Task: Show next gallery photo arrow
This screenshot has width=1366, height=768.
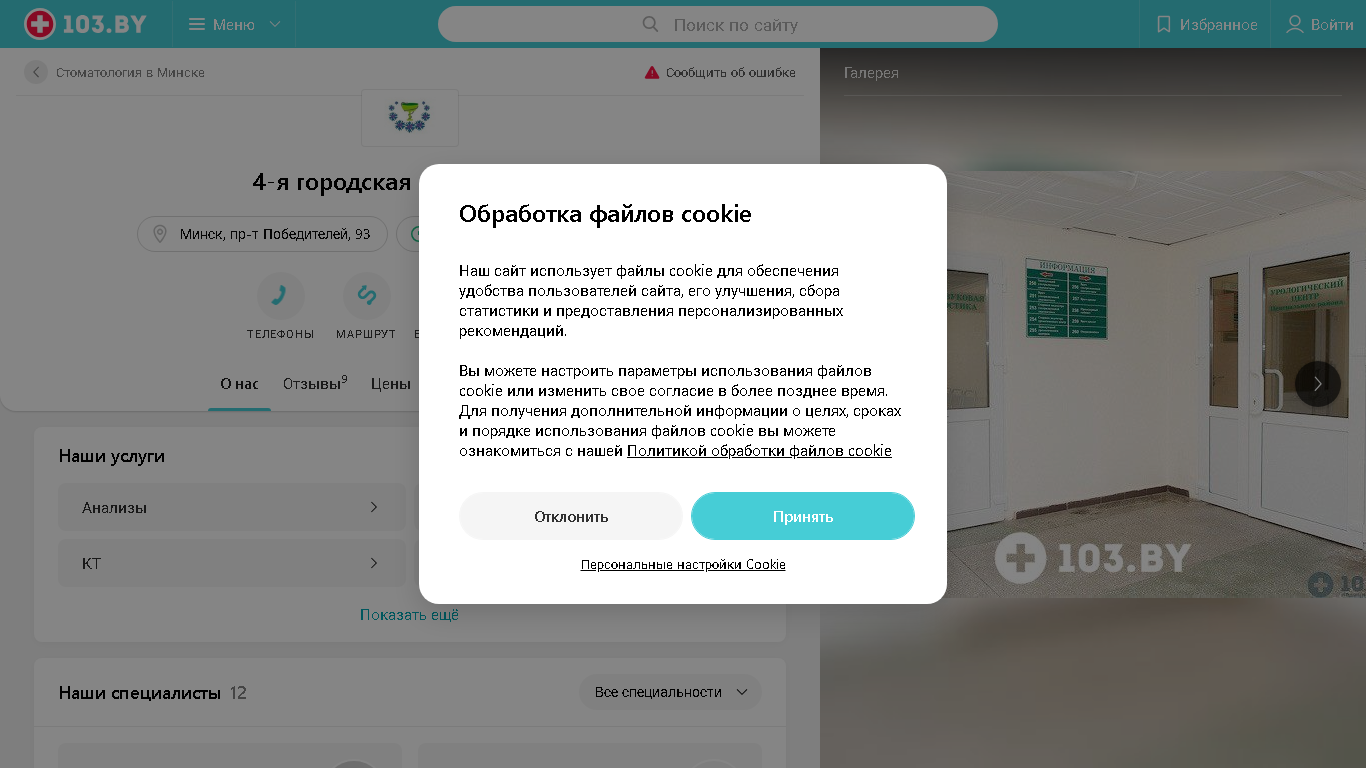Action: point(1318,383)
